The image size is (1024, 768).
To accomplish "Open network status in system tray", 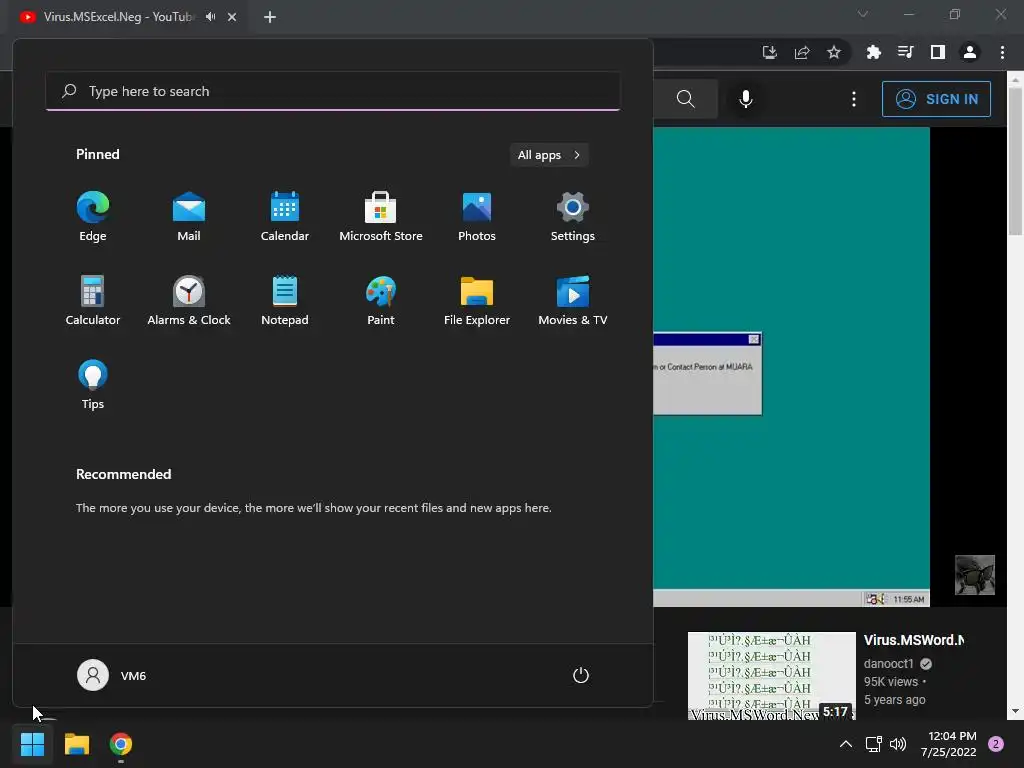I will point(873,744).
